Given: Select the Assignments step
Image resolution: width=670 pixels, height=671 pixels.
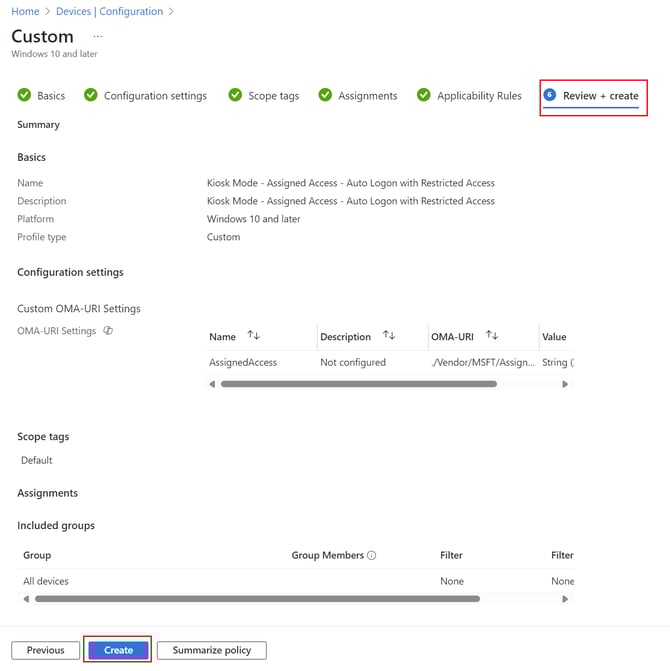Looking at the screenshot, I should pyautogui.click(x=358, y=96).
